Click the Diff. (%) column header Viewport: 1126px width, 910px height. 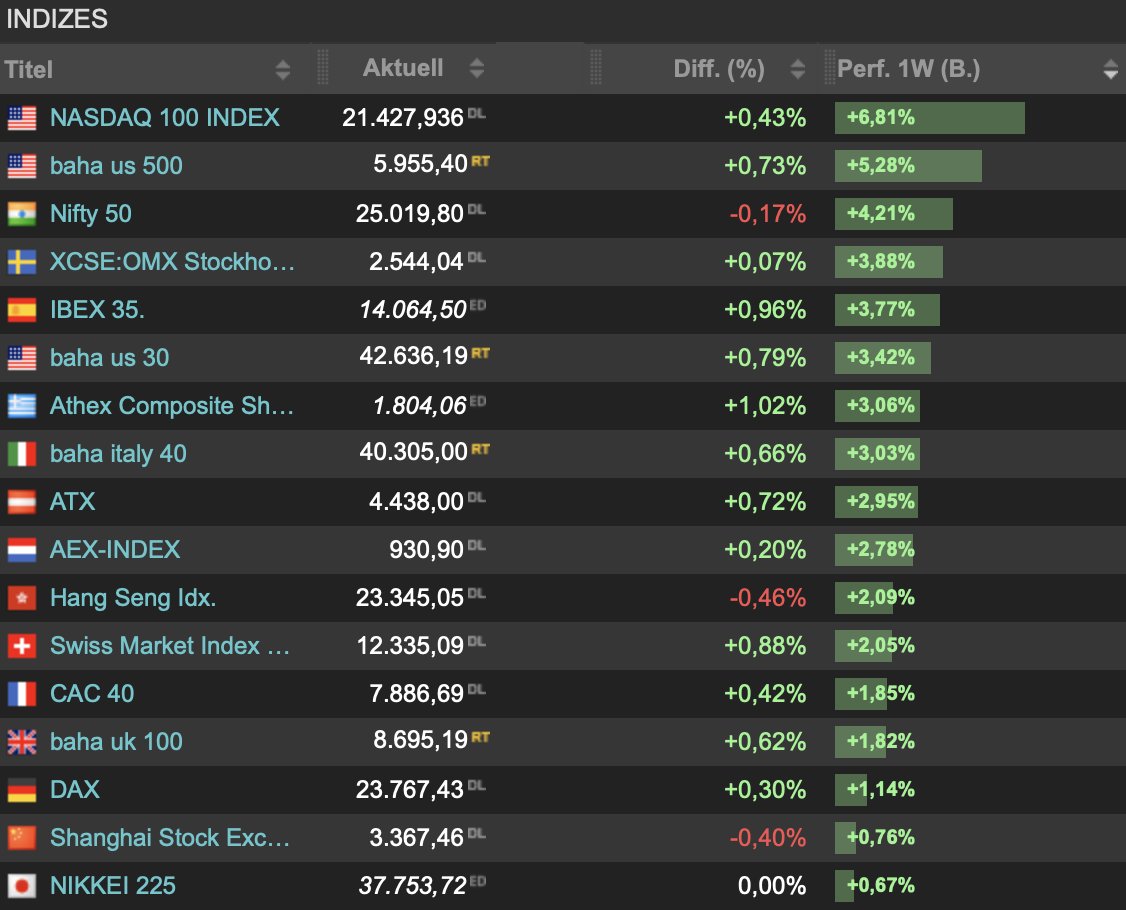click(719, 69)
